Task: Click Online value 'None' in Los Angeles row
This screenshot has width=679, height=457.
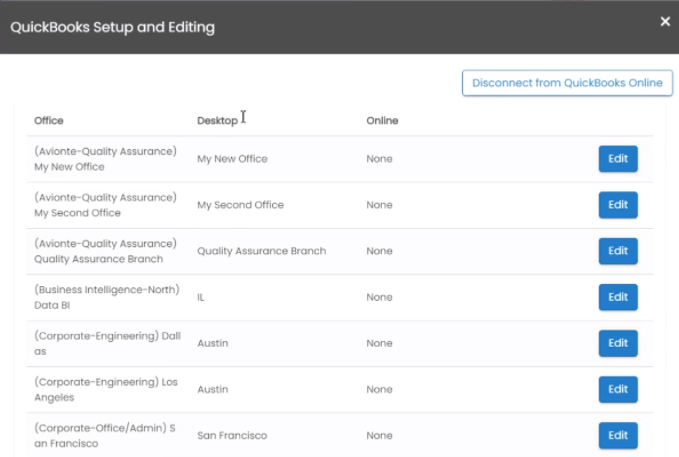Action: (379, 389)
